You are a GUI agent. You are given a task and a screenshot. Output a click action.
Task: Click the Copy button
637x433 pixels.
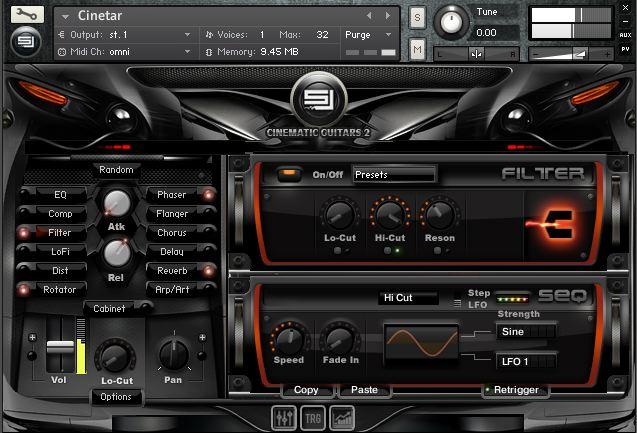pyautogui.click(x=306, y=390)
